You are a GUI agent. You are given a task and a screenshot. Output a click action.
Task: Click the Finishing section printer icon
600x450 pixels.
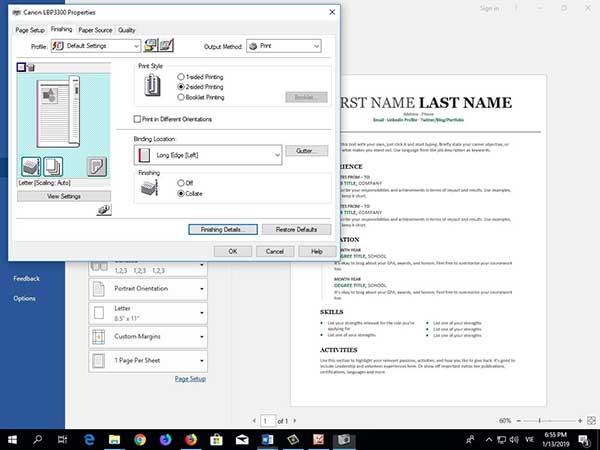[x=149, y=188]
